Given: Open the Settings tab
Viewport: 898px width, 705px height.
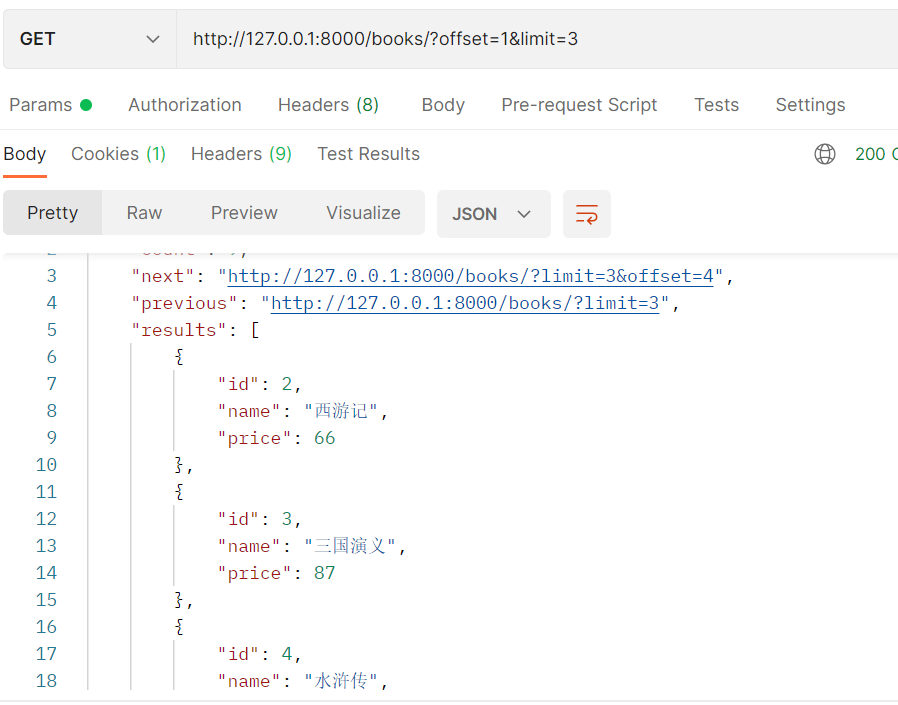Looking at the screenshot, I should coord(810,105).
